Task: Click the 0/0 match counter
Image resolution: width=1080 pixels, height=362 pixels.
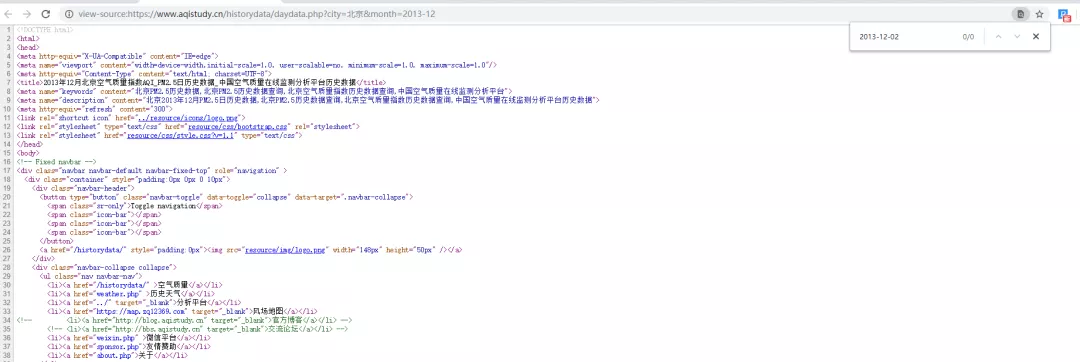Action: pyautogui.click(x=968, y=36)
